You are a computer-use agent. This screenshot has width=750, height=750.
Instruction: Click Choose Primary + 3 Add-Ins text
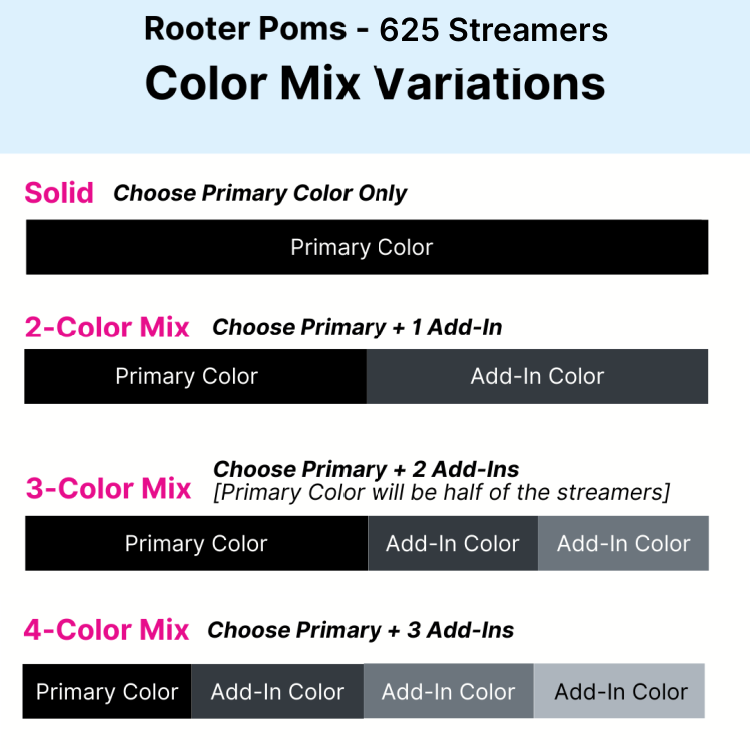point(361,630)
